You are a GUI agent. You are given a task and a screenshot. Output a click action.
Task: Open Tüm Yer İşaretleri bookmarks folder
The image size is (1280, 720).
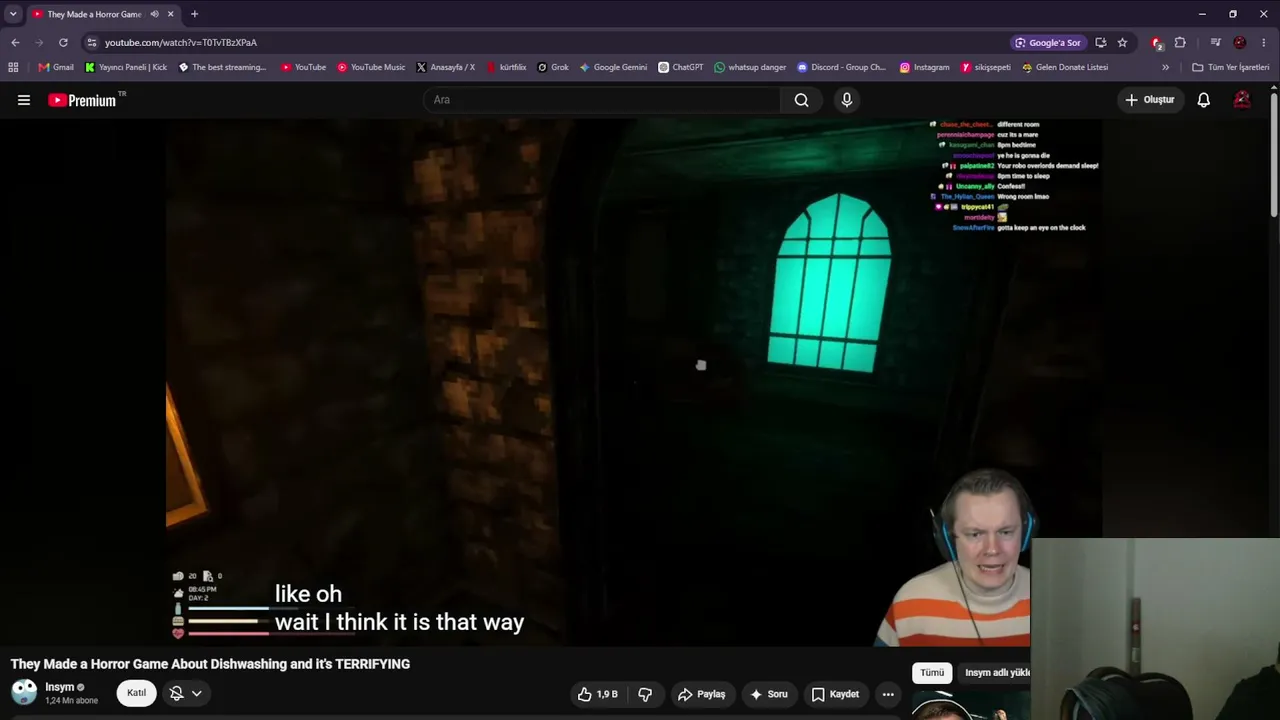coord(1231,67)
